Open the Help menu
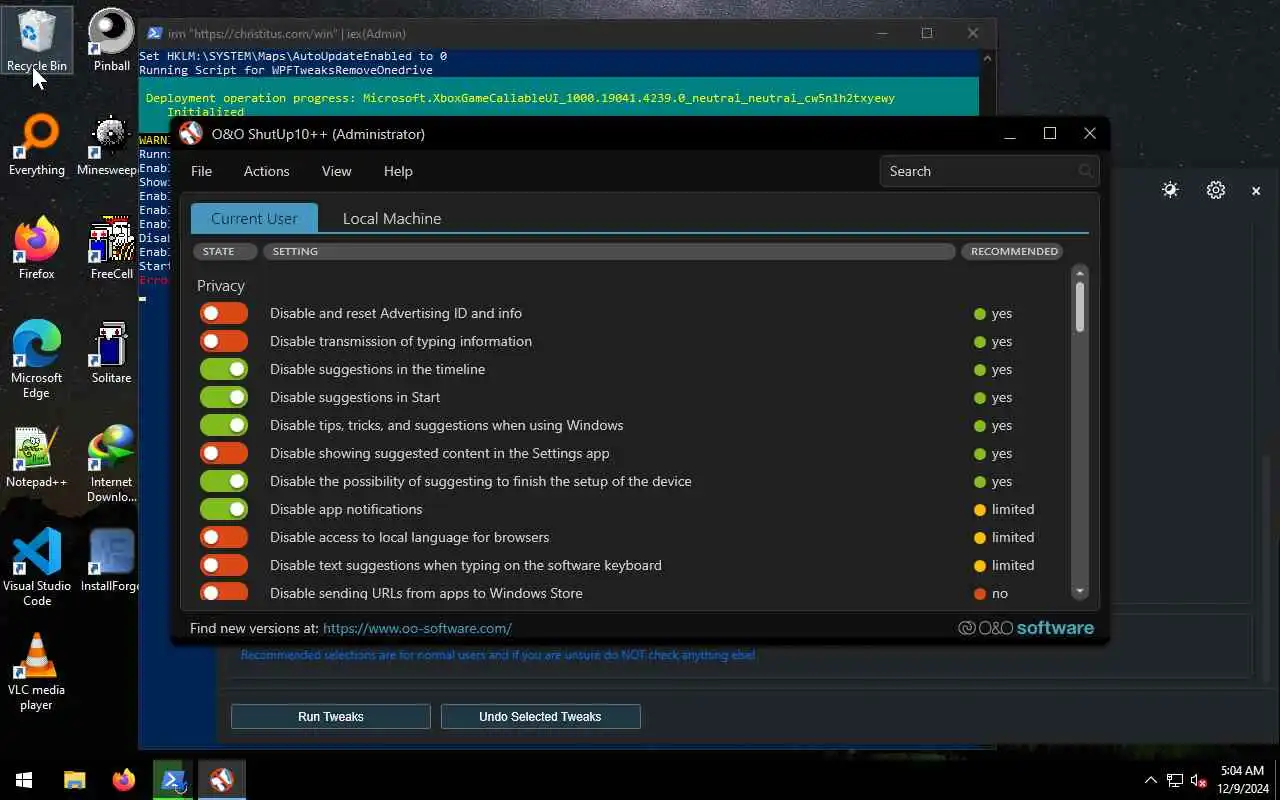This screenshot has width=1280, height=800. [x=398, y=171]
